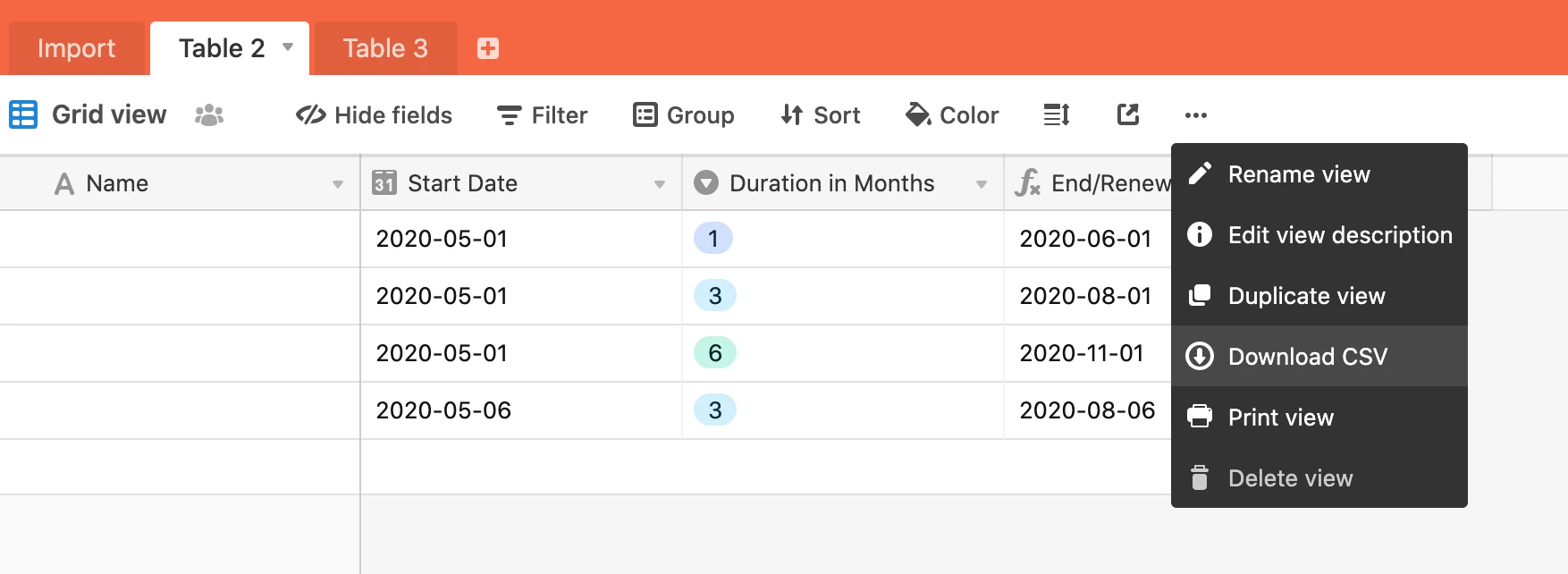Open the Name column dropdown arrow
This screenshot has width=1568, height=574.
tap(338, 184)
